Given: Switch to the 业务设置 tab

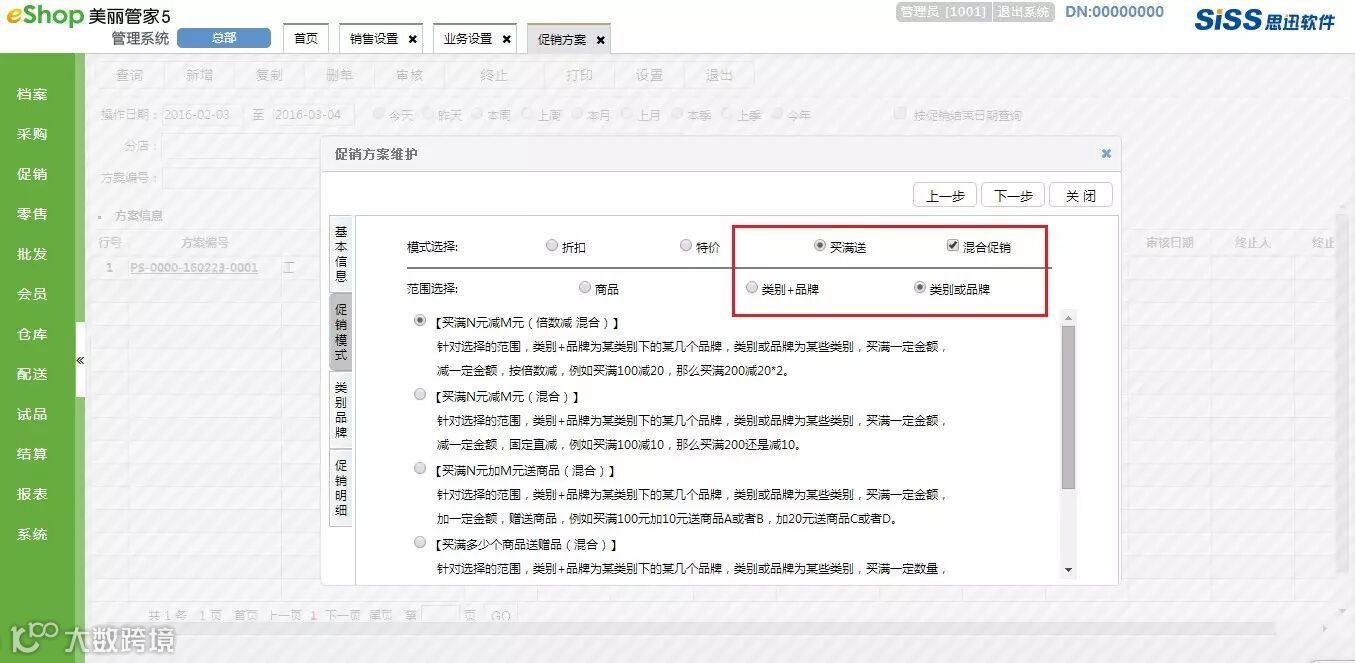Looking at the screenshot, I should click(x=468, y=39).
